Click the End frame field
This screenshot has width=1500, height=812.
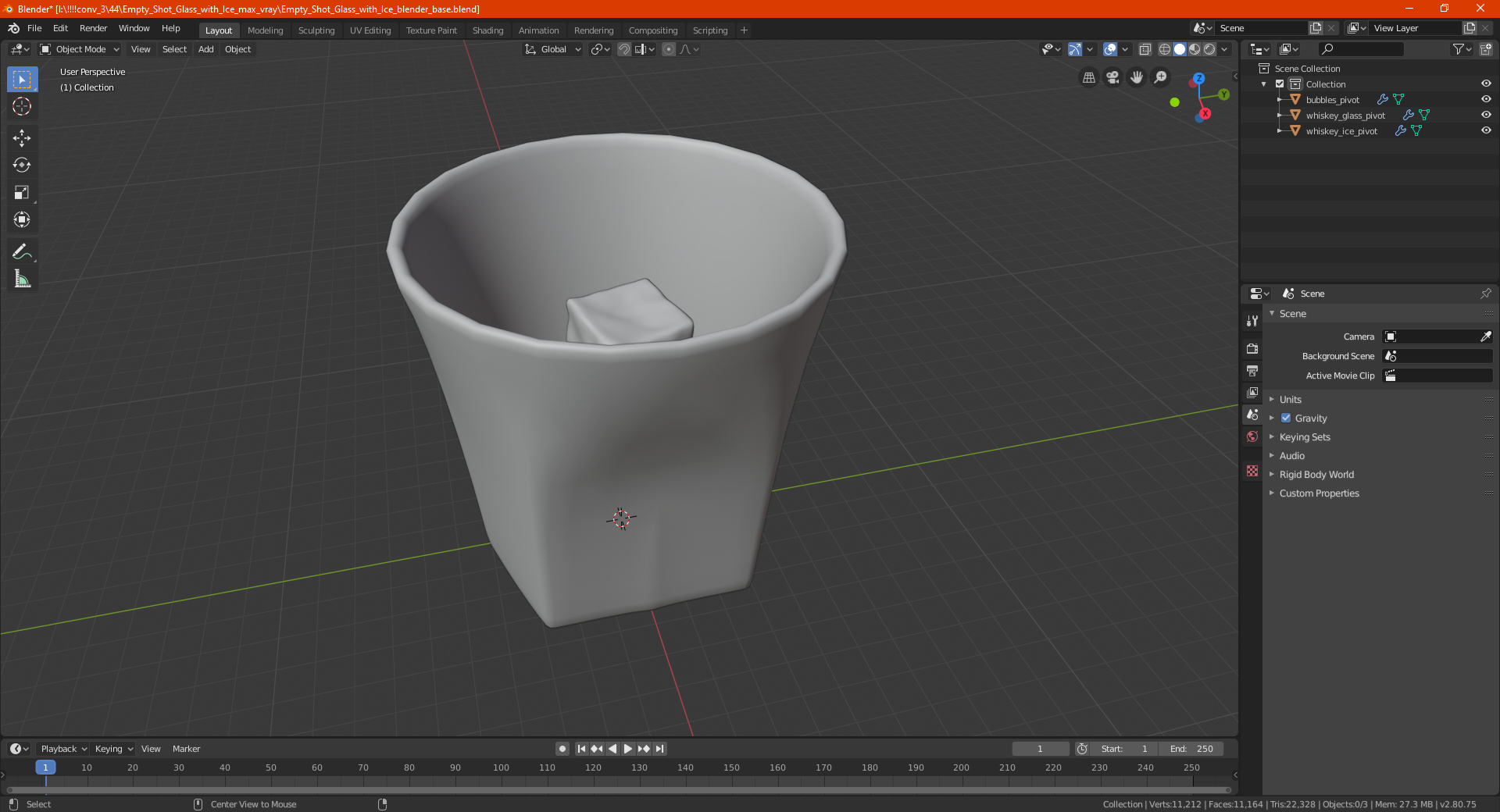coord(1192,749)
